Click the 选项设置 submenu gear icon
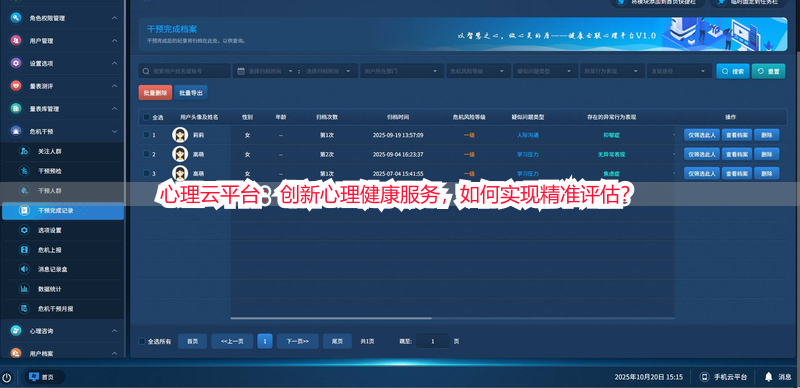Viewport: 800px width, 388px height. click(24, 230)
